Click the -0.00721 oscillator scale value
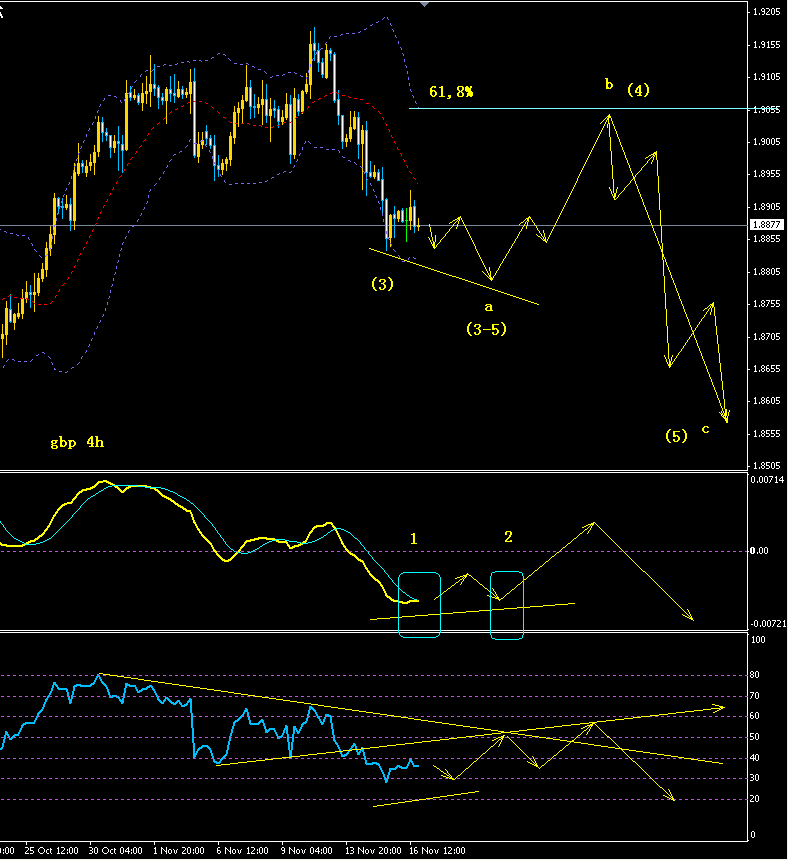The image size is (789, 860). [x=768, y=624]
